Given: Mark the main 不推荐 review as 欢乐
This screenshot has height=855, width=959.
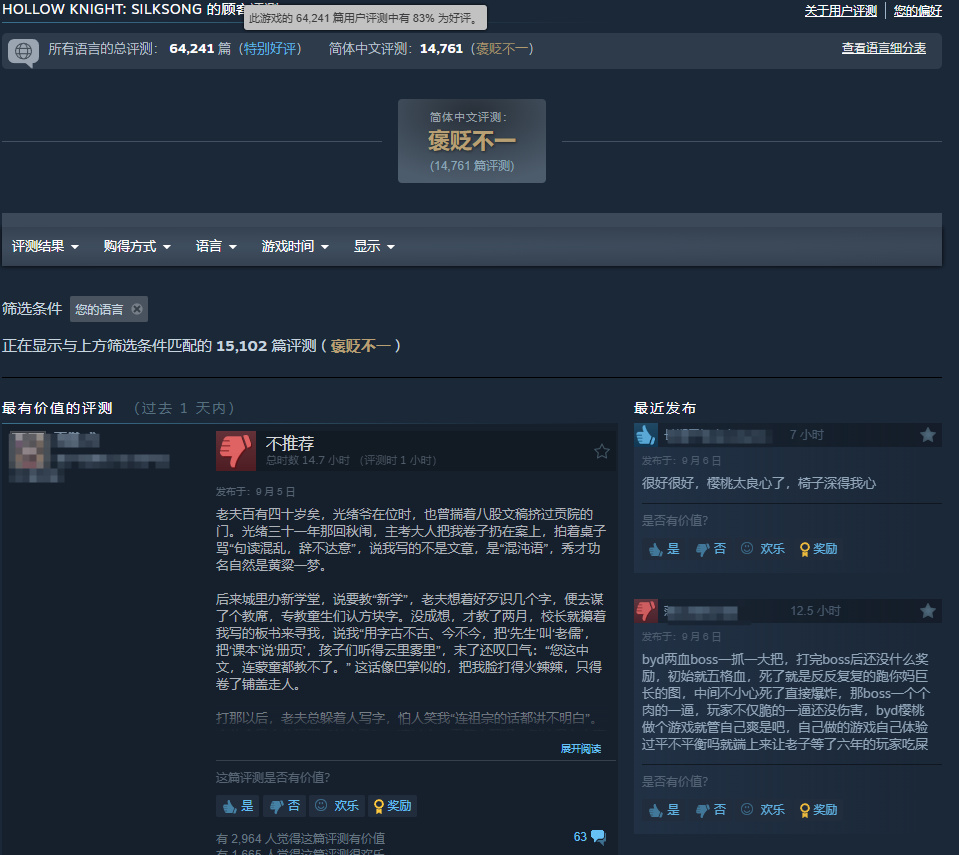Looking at the screenshot, I should click(337, 806).
